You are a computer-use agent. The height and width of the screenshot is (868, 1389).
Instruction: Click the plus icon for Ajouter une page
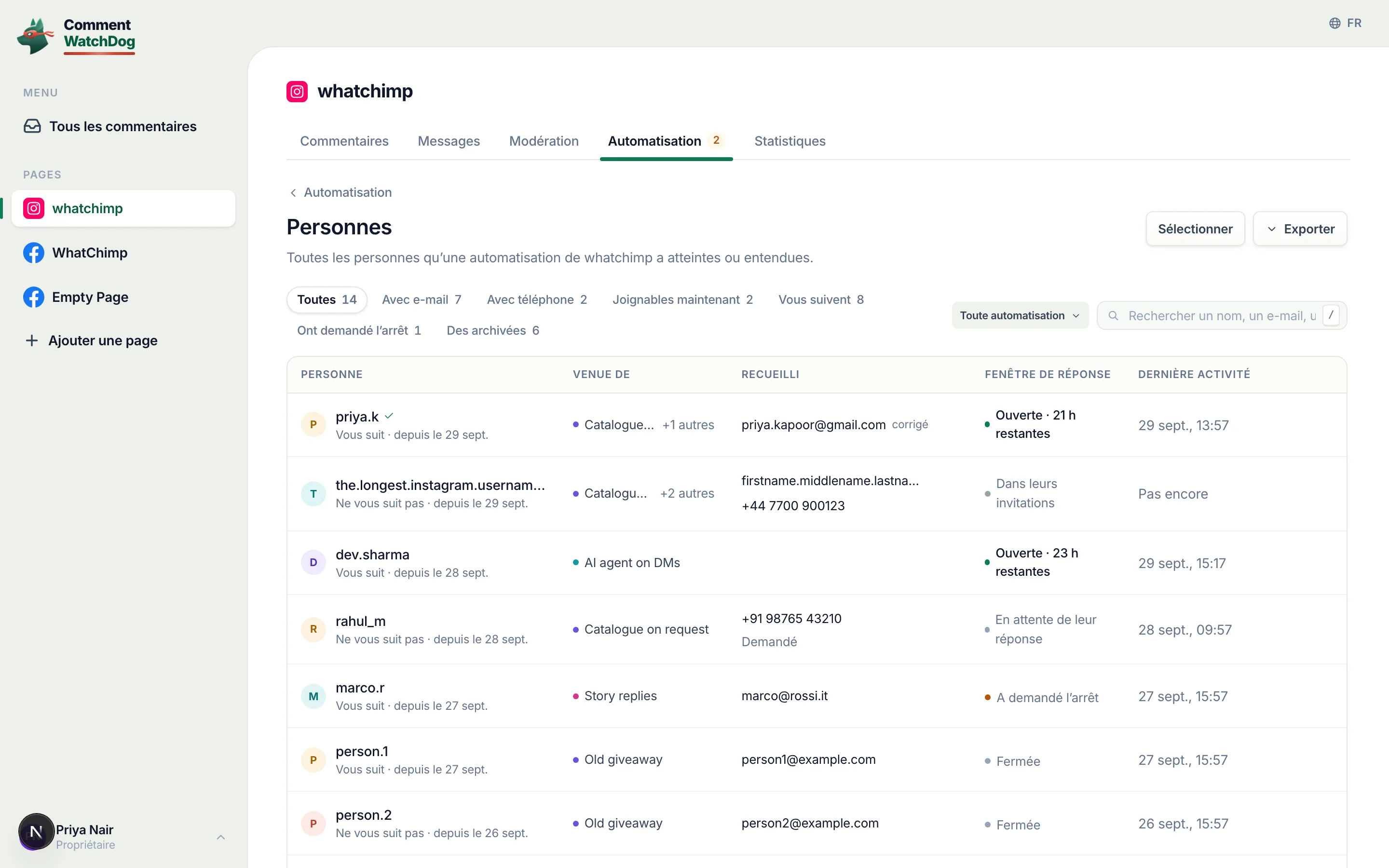click(32, 340)
